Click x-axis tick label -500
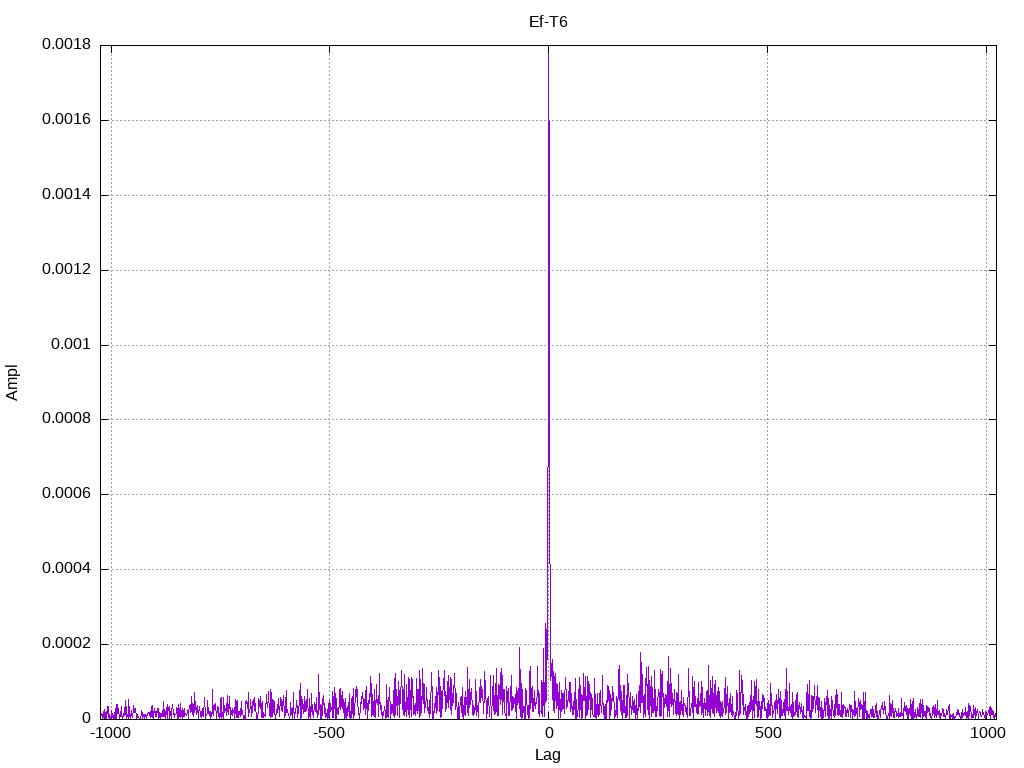 (329, 733)
